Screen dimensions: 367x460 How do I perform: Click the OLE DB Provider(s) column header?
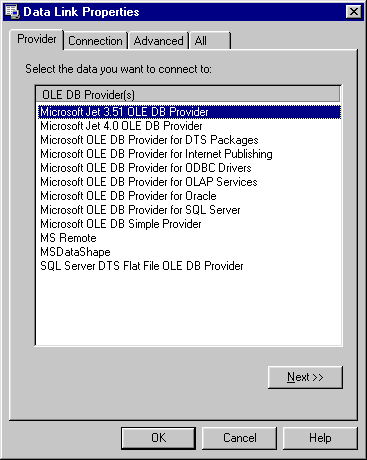188,95
